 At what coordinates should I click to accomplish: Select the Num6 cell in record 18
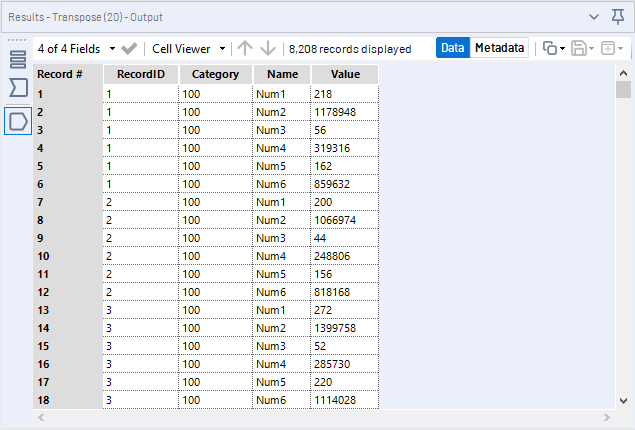pos(282,400)
